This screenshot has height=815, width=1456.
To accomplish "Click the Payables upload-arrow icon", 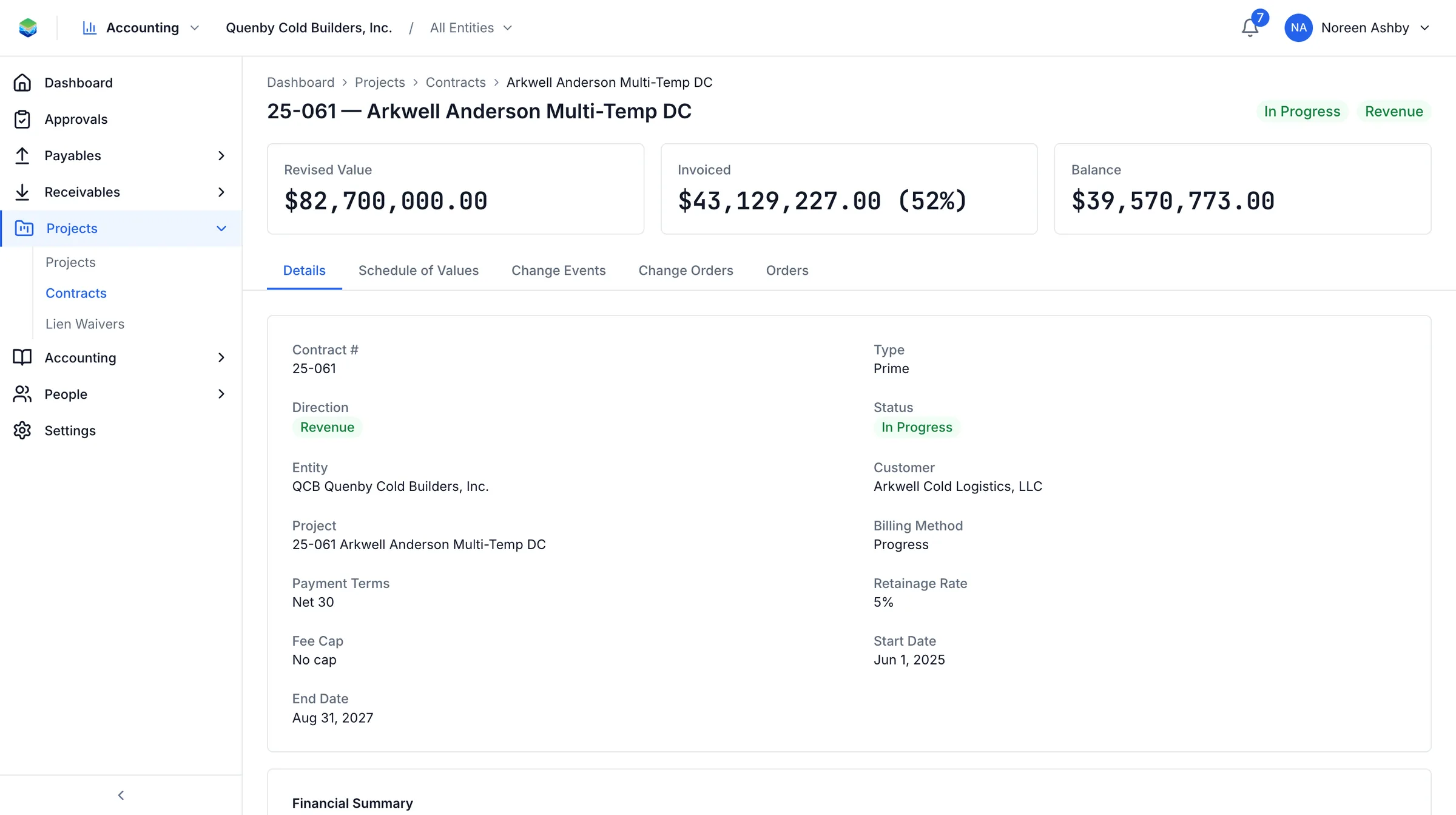I will [x=22, y=155].
